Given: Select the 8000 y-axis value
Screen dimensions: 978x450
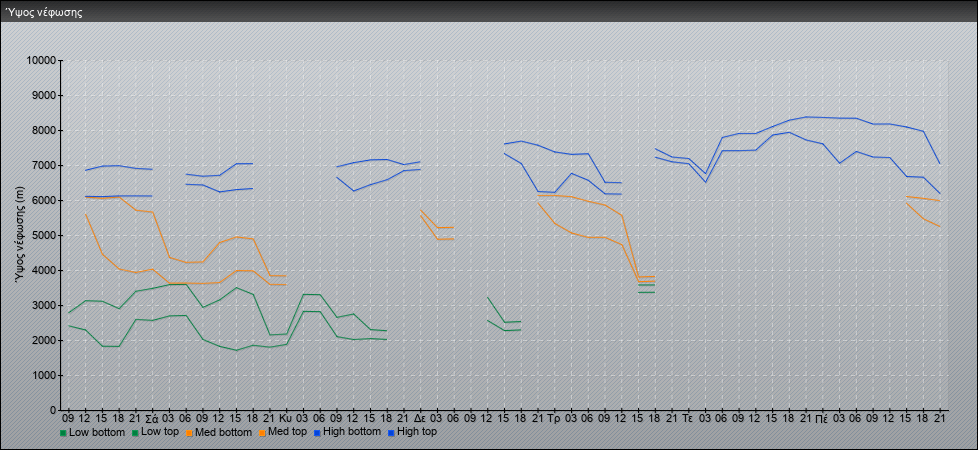Looking at the screenshot, I should click(x=43, y=130).
